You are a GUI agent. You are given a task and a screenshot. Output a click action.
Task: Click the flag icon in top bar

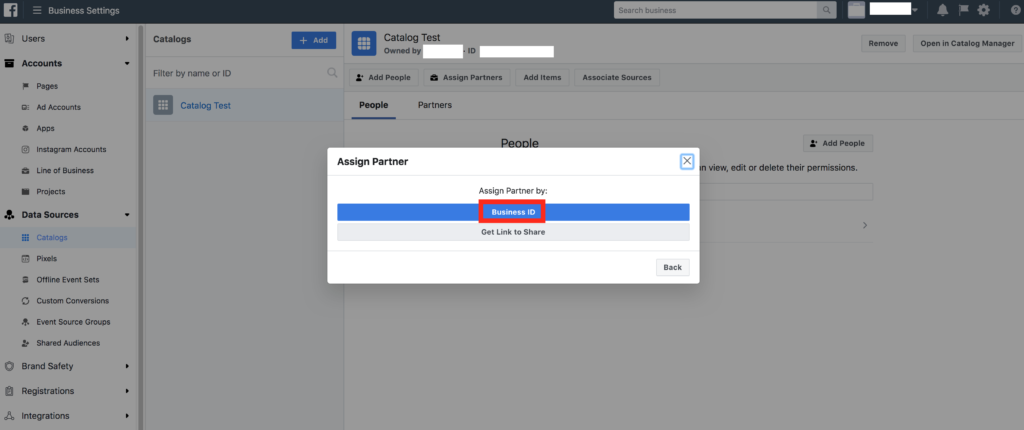(x=963, y=10)
